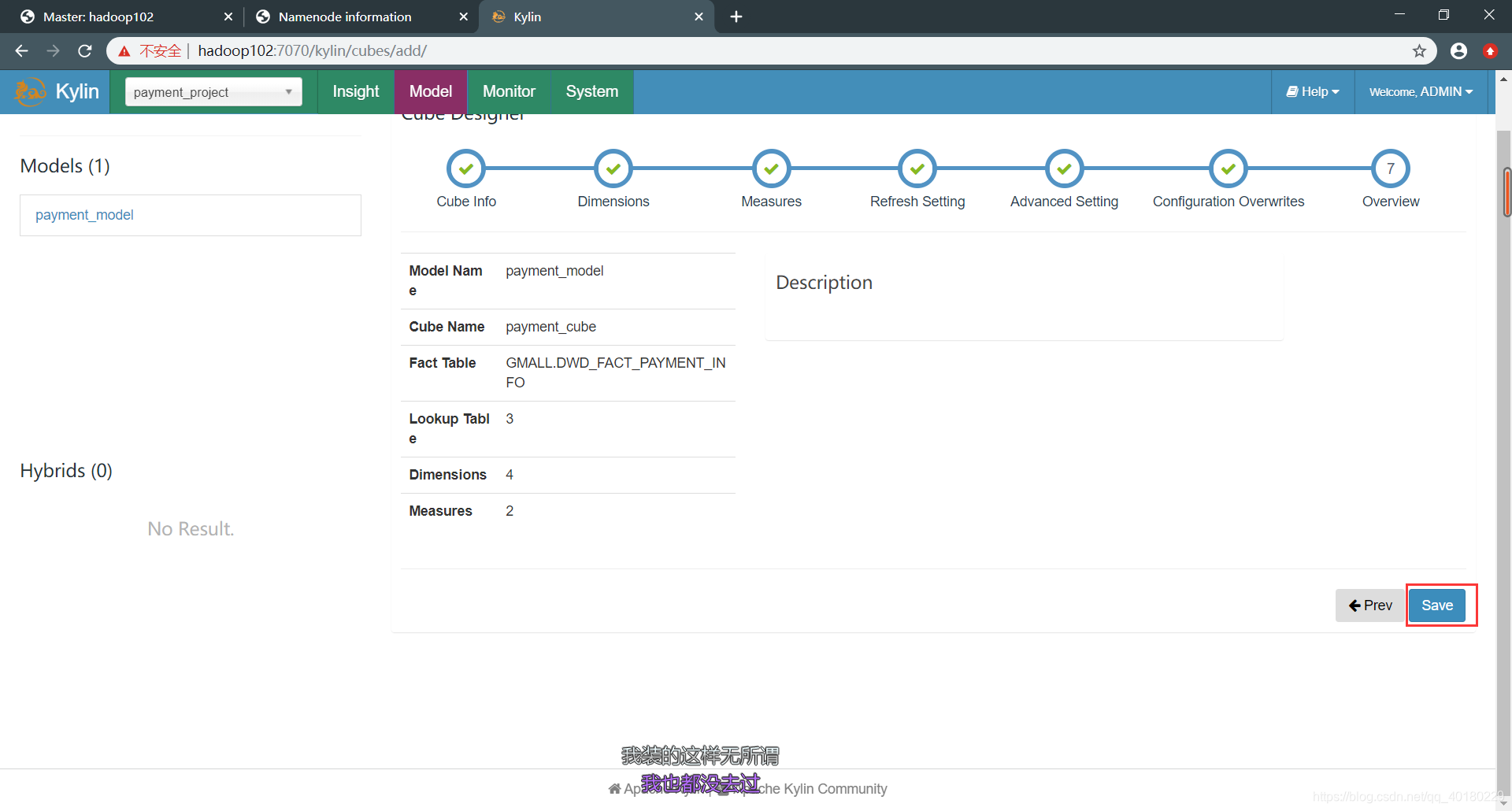Viewport: 1512px width, 811px height.
Task: Open the payment_project project dropdown
Action: point(213,92)
